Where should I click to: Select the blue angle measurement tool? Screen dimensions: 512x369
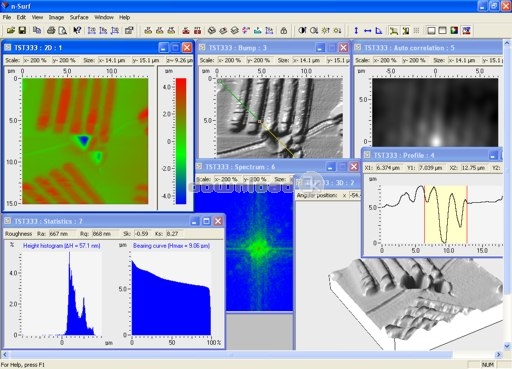[379, 31]
